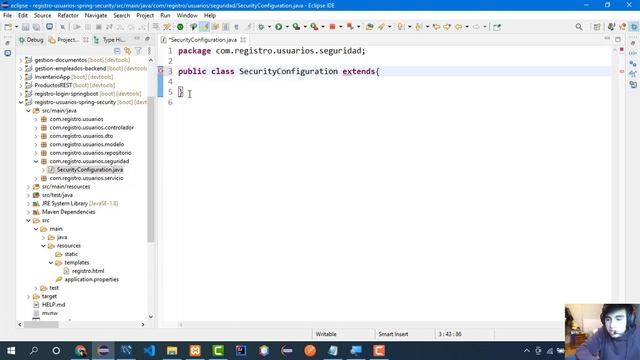
Task: Open the File menu
Action: click(7, 16)
